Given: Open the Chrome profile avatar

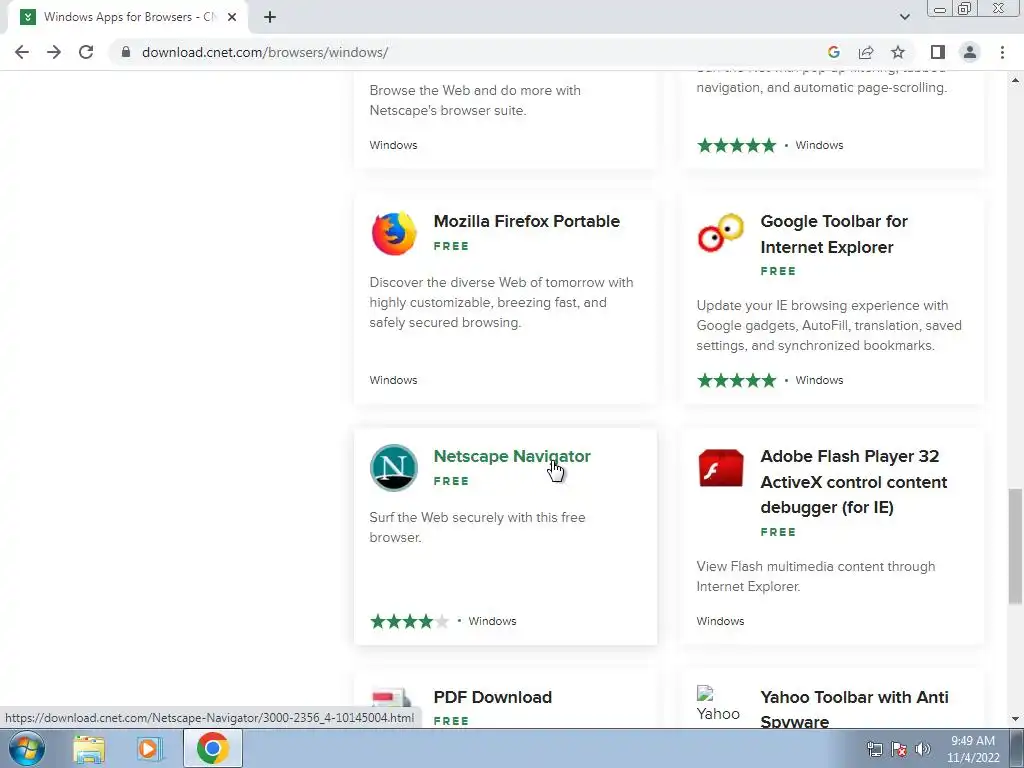Looking at the screenshot, I should (x=970, y=52).
